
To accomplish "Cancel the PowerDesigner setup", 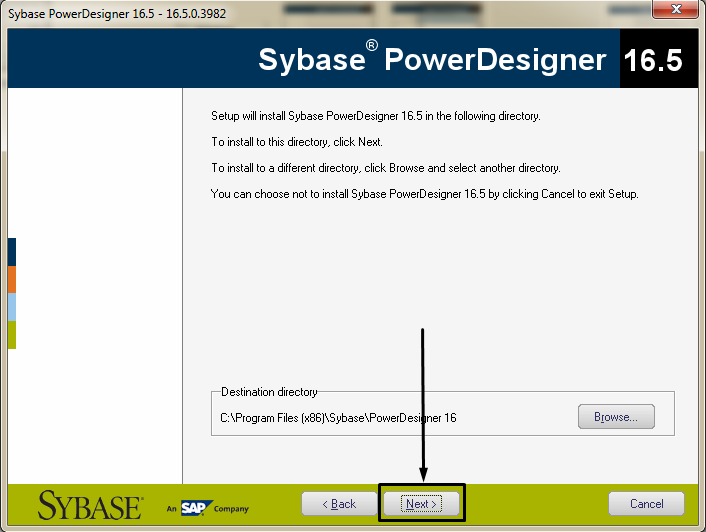I will tap(646, 503).
